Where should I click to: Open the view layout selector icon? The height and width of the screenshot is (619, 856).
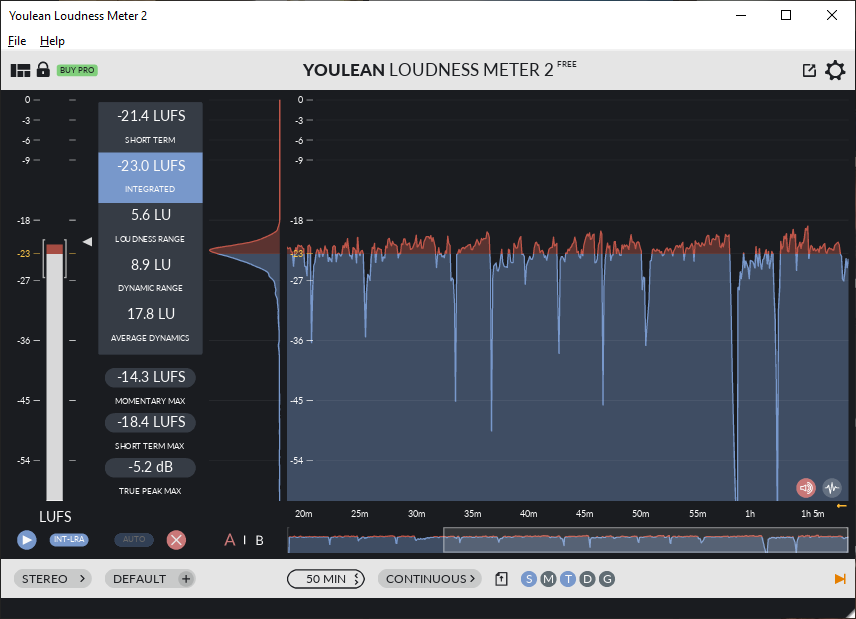(x=20, y=70)
